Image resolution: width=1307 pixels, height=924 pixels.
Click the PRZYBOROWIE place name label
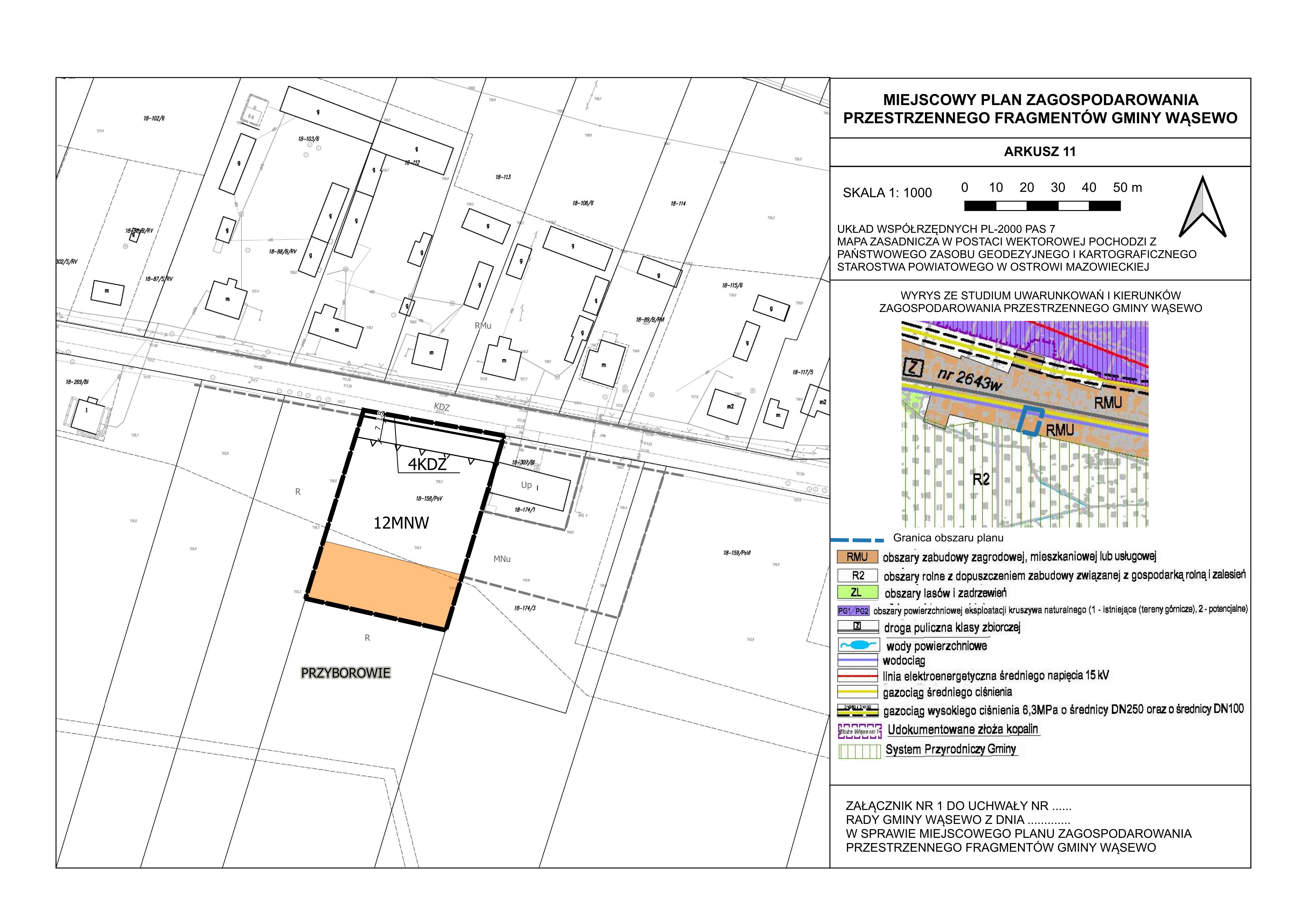point(345,673)
